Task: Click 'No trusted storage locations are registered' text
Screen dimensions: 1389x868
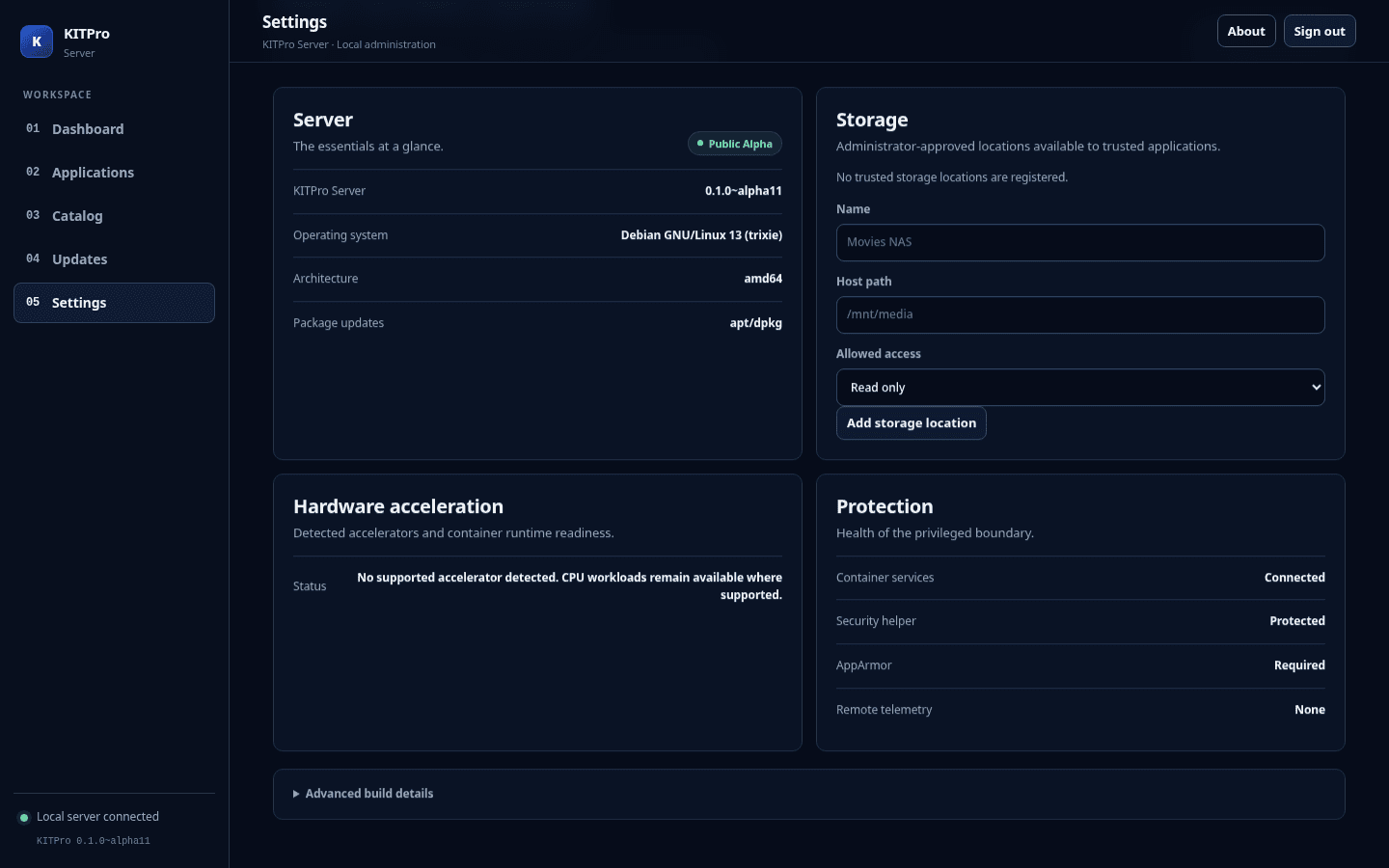Action: tap(952, 177)
